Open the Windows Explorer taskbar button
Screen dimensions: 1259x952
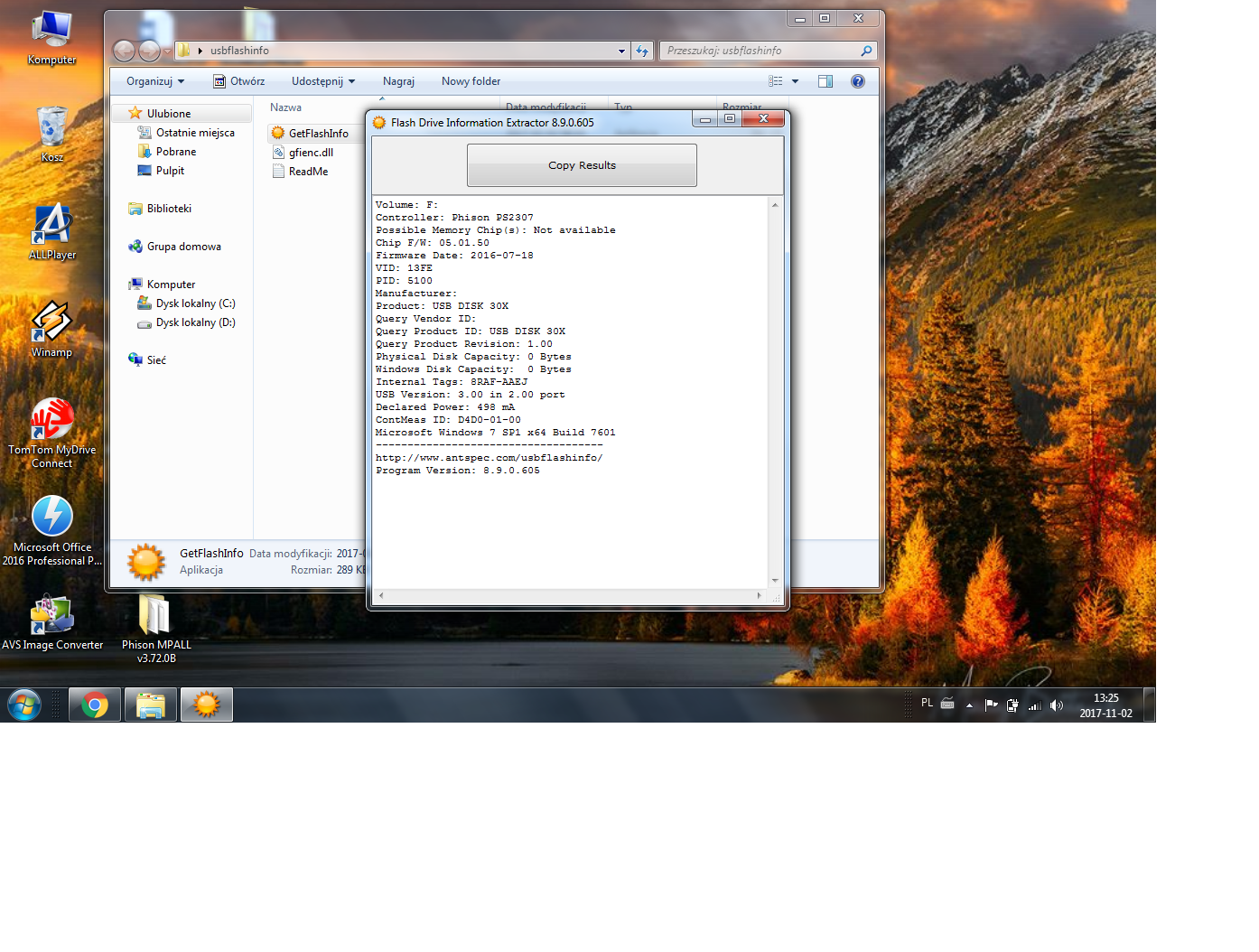pyautogui.click(x=151, y=705)
